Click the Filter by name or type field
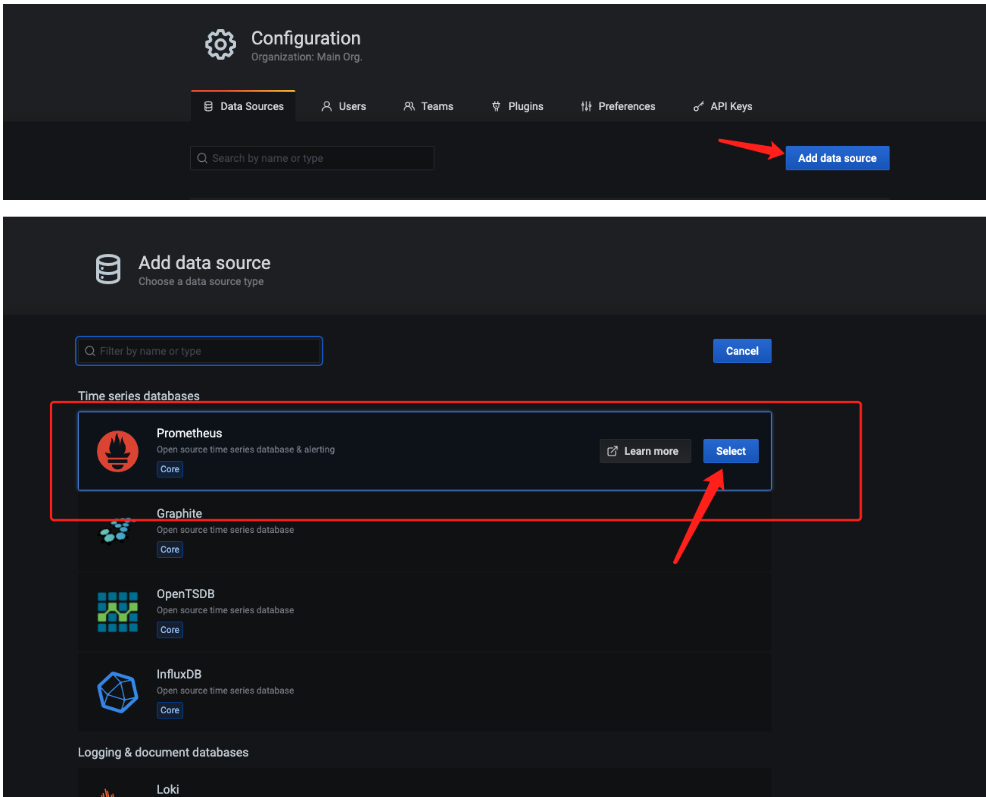This screenshot has height=797, width=986. [x=199, y=351]
